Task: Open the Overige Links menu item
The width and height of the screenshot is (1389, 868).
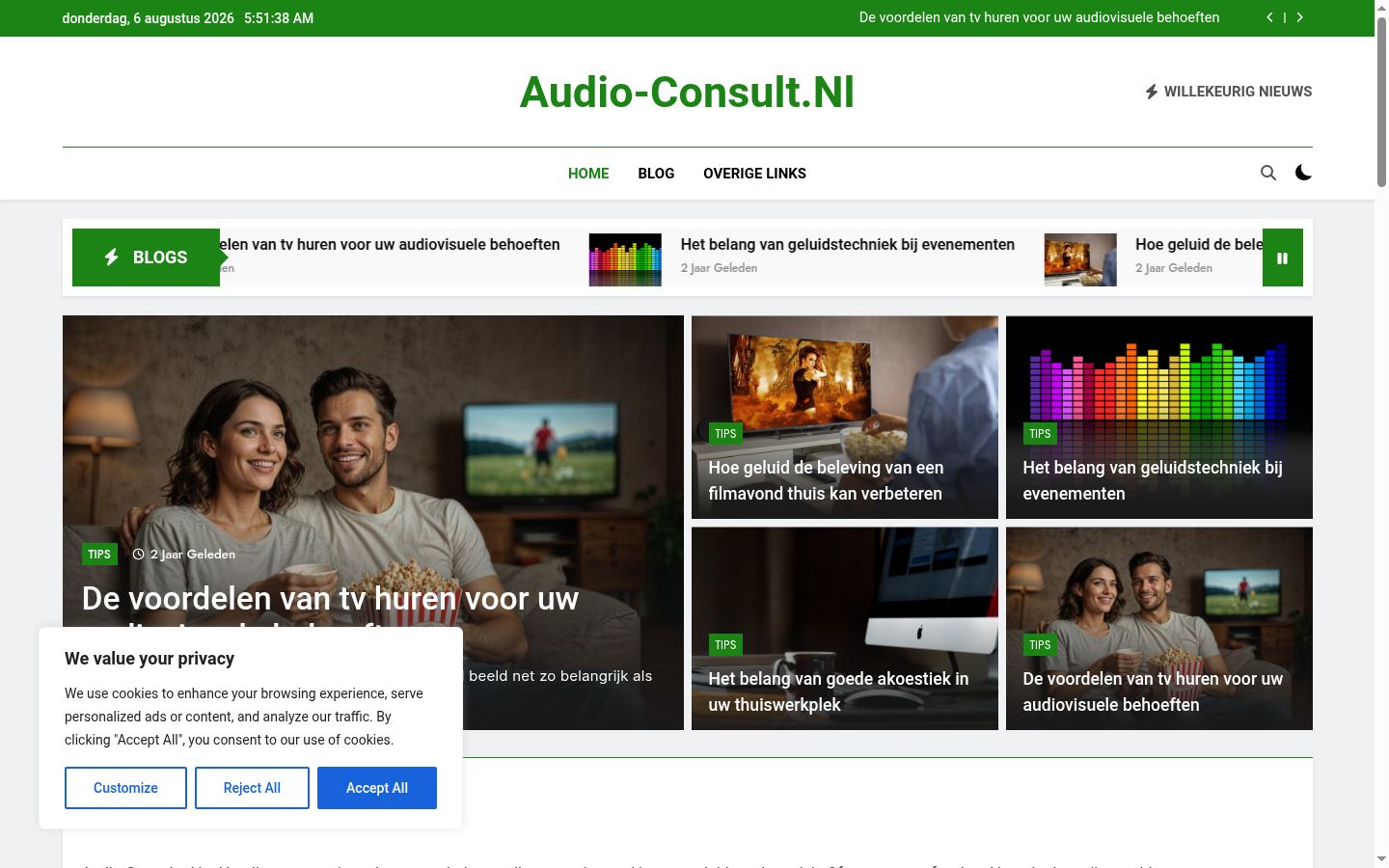Action: pyautogui.click(x=754, y=174)
